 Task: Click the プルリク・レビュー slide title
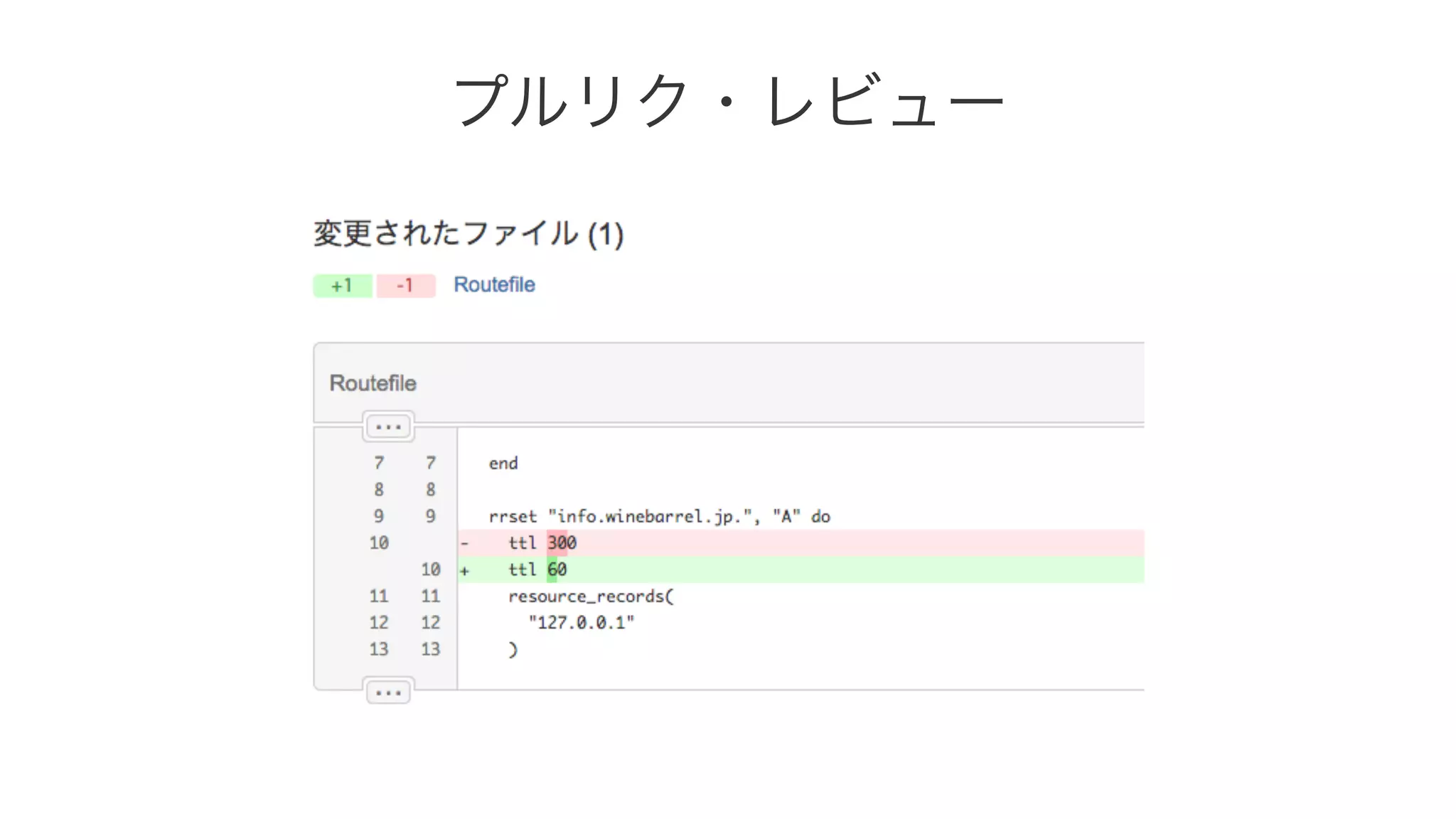click(x=727, y=102)
